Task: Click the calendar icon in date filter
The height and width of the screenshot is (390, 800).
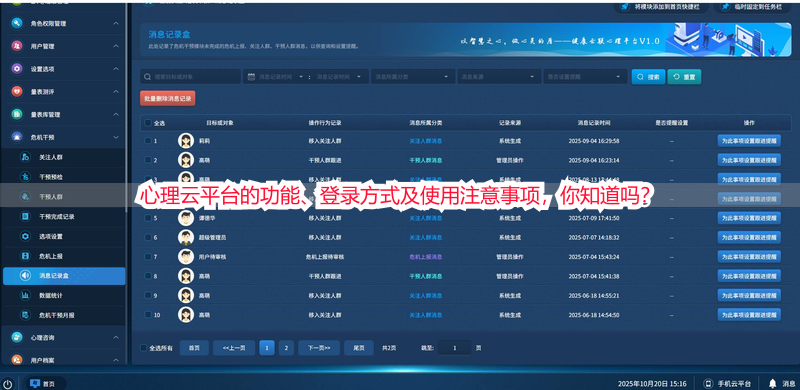Action: (251, 77)
